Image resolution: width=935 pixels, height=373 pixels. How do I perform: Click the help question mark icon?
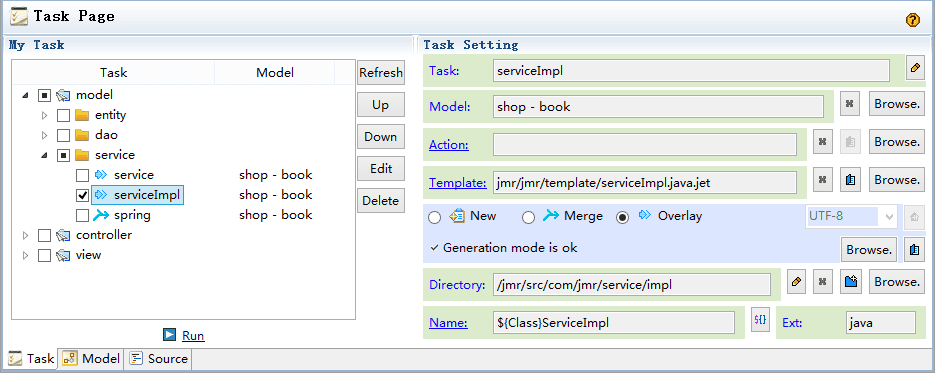tap(912, 20)
